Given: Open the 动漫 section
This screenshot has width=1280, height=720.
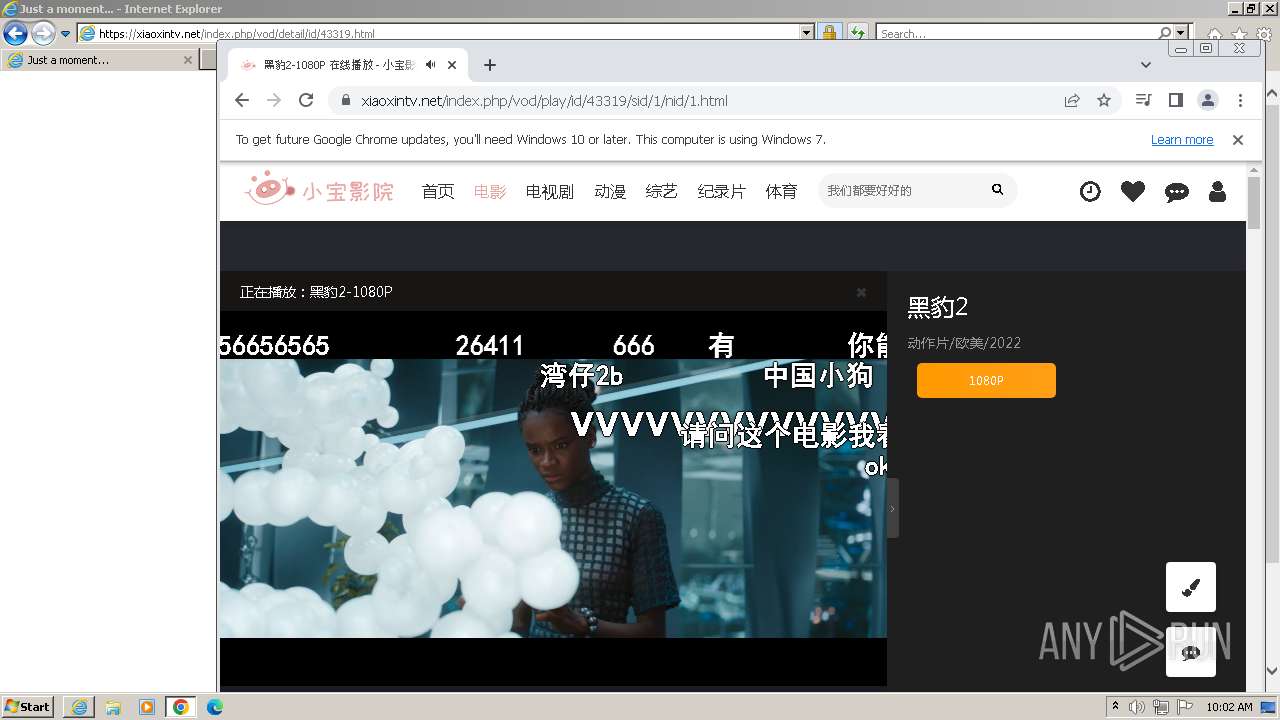Looking at the screenshot, I should 610,191.
